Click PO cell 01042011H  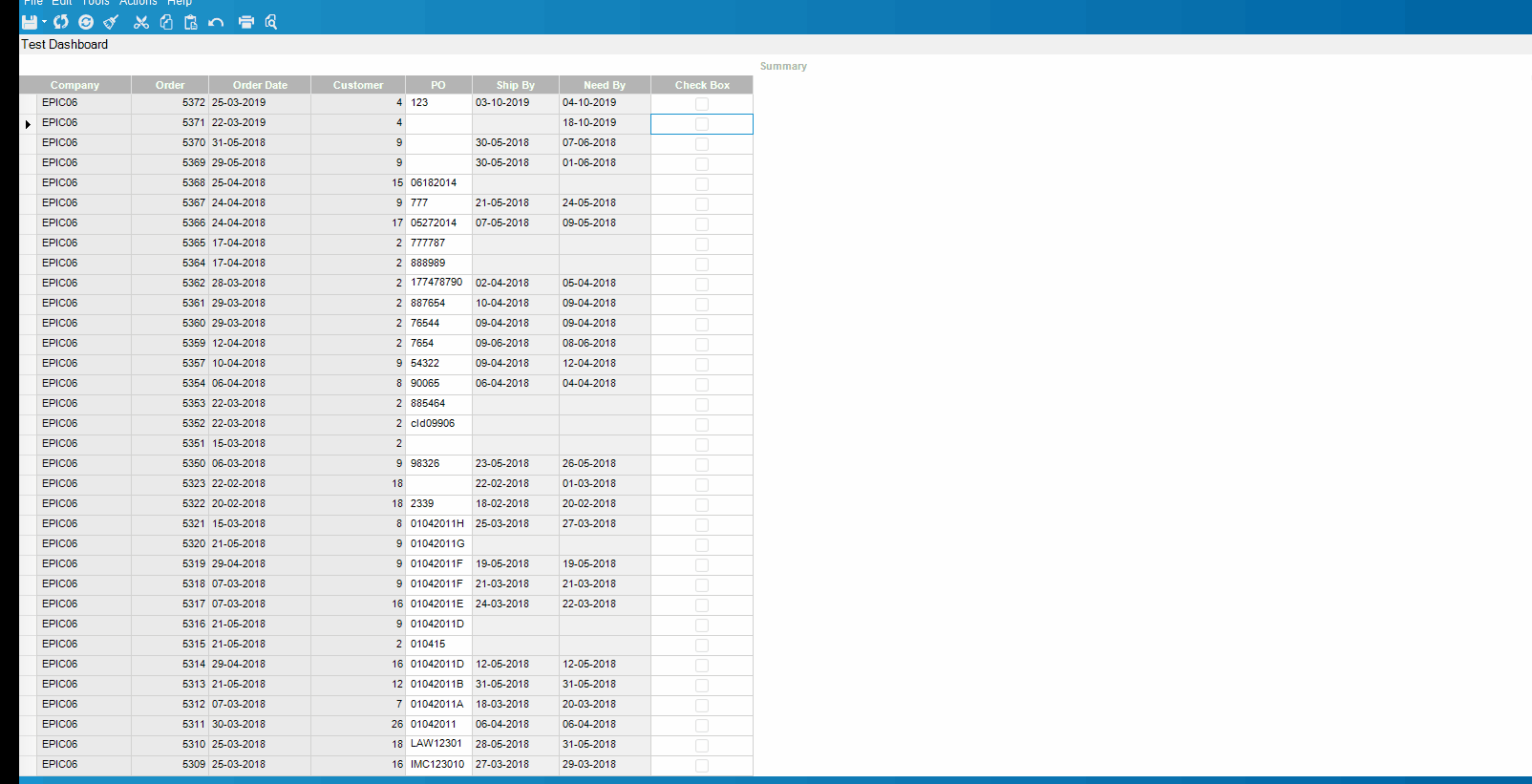[x=438, y=524]
